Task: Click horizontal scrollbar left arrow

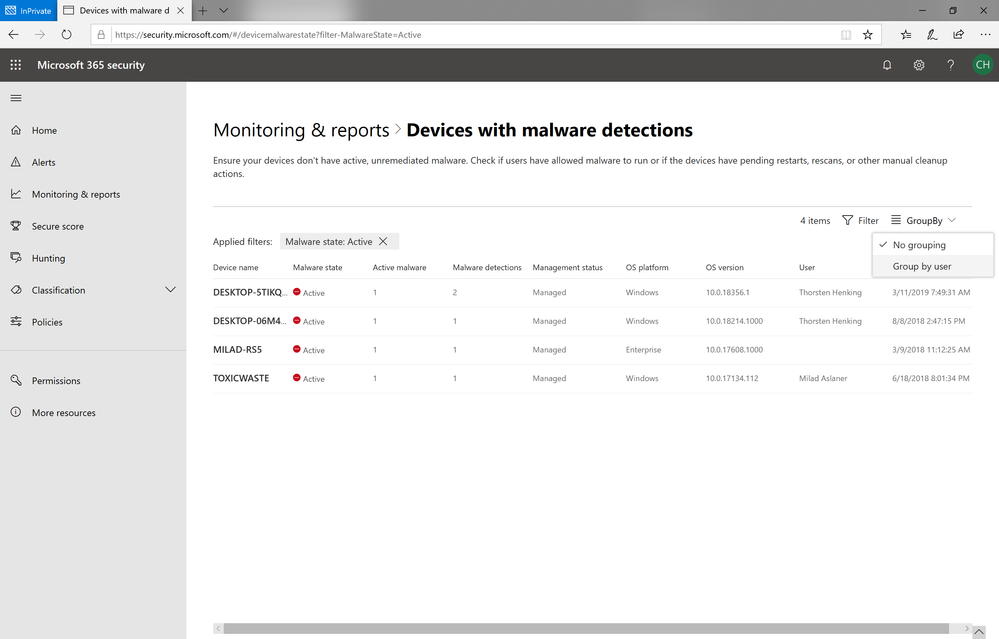Action: click(218, 629)
